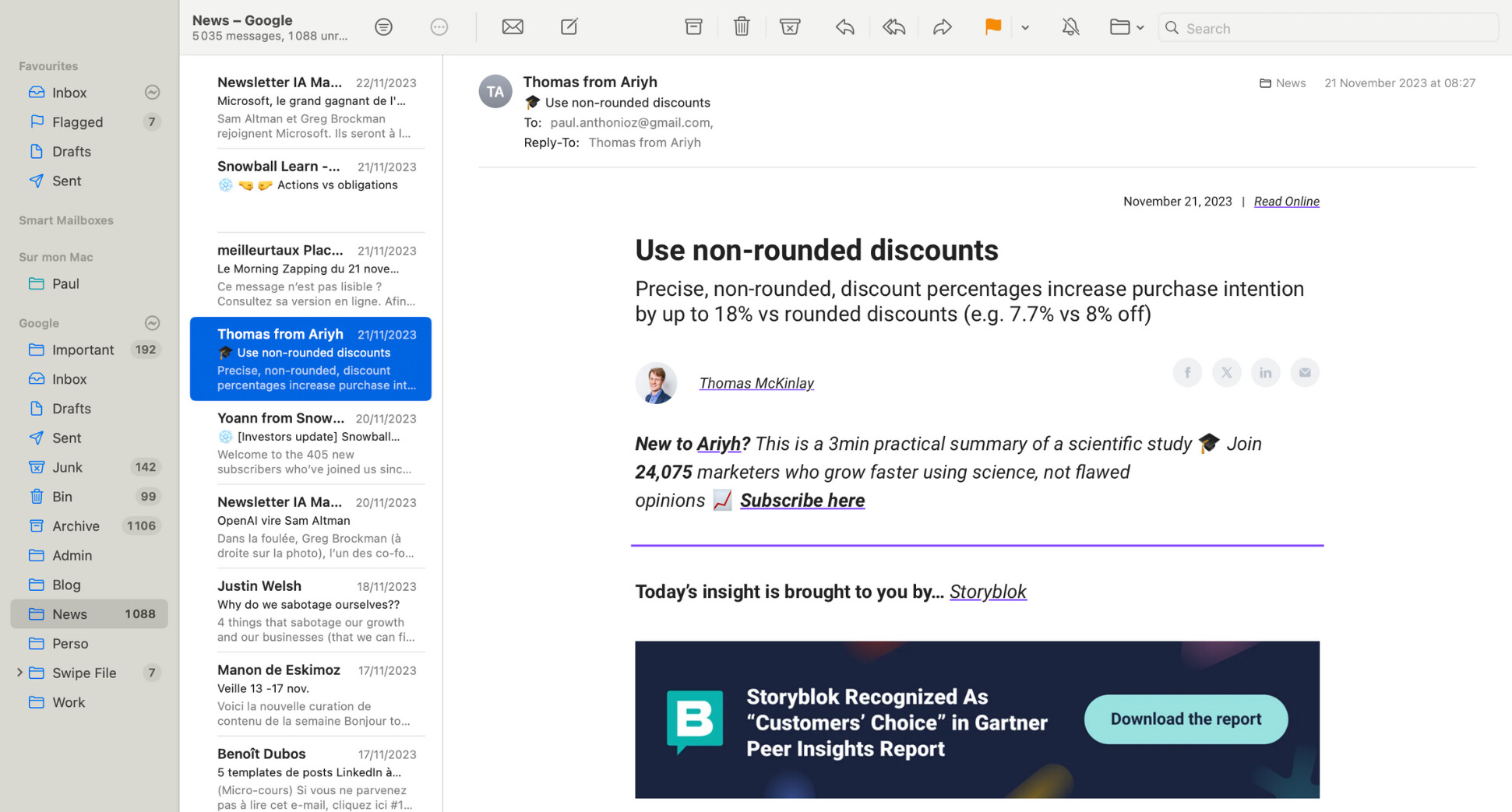Viewport: 1512px width, 812px height.
Task: Delete the selected message
Action: (741, 26)
